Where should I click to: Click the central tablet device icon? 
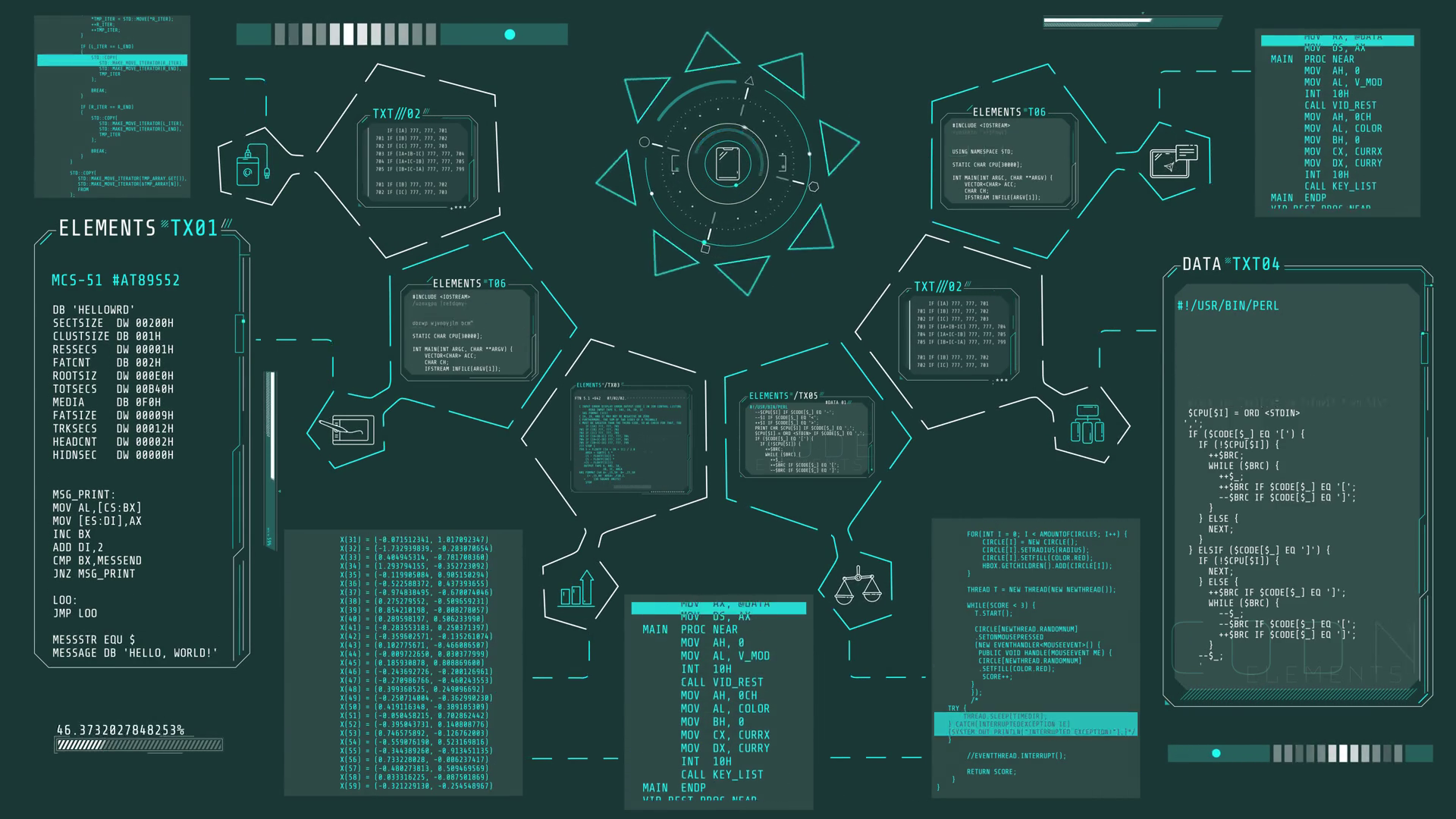coord(727,162)
